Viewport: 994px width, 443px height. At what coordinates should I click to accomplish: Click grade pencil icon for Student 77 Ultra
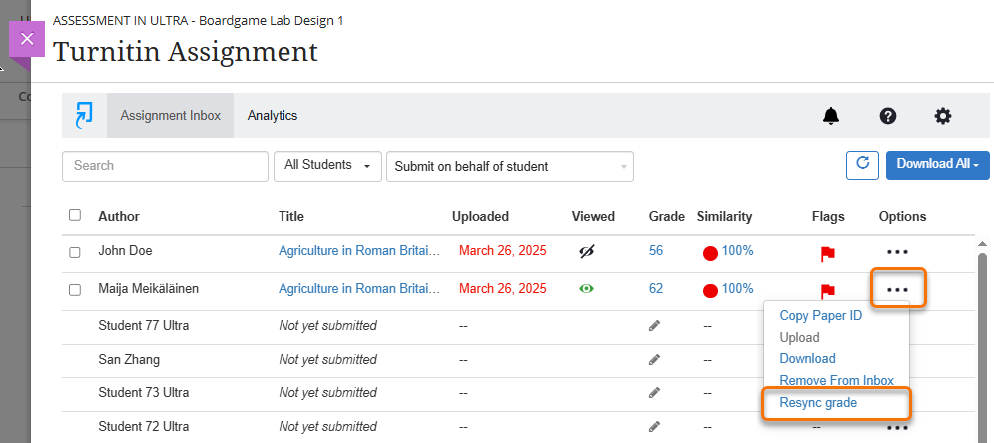(654, 326)
